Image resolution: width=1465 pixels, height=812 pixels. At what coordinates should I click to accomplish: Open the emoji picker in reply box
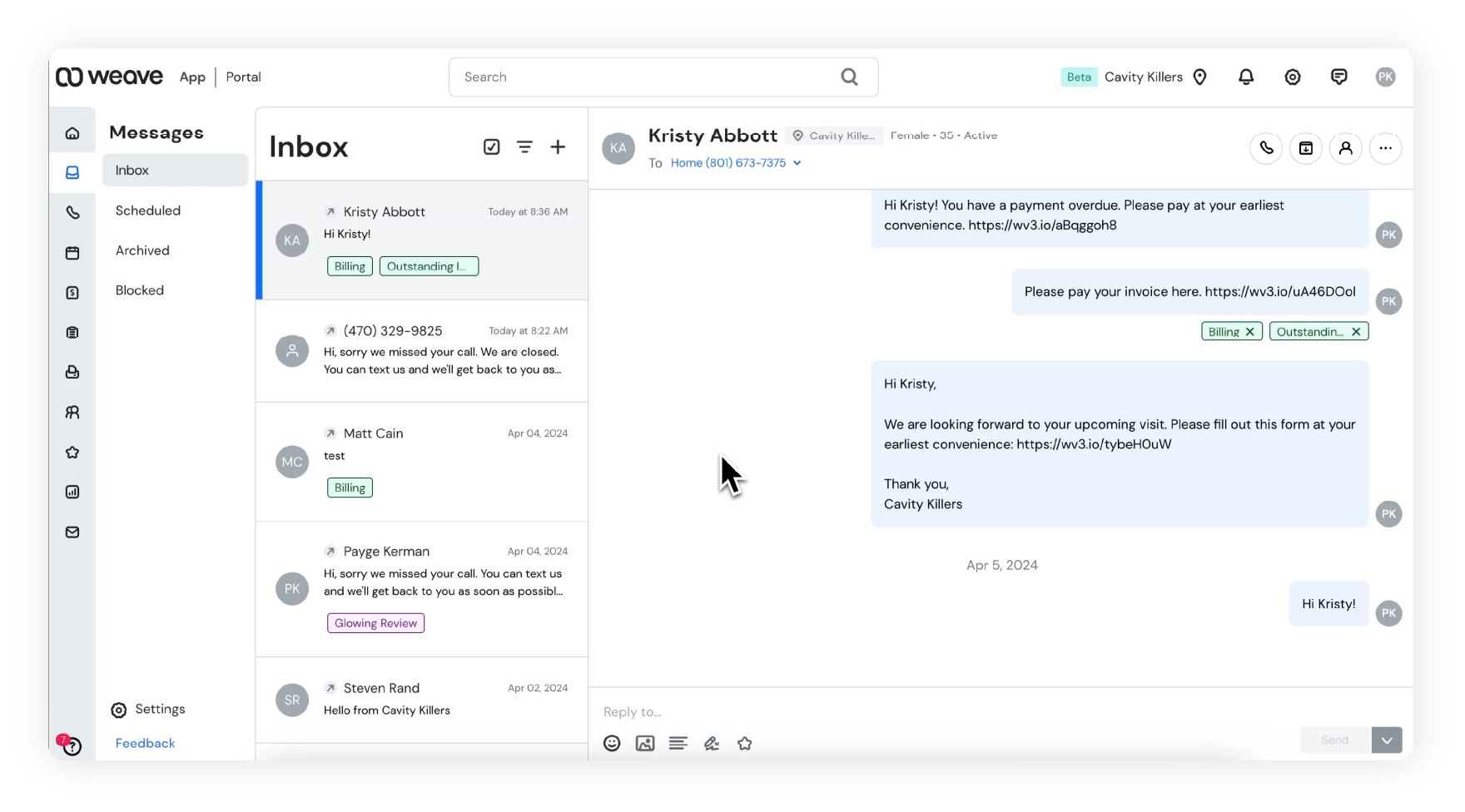(x=612, y=743)
